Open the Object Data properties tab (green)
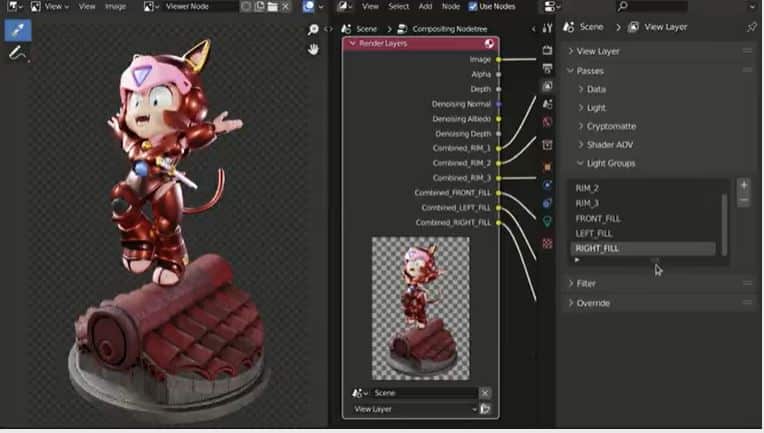The width and height of the screenshot is (764, 433). (x=547, y=222)
